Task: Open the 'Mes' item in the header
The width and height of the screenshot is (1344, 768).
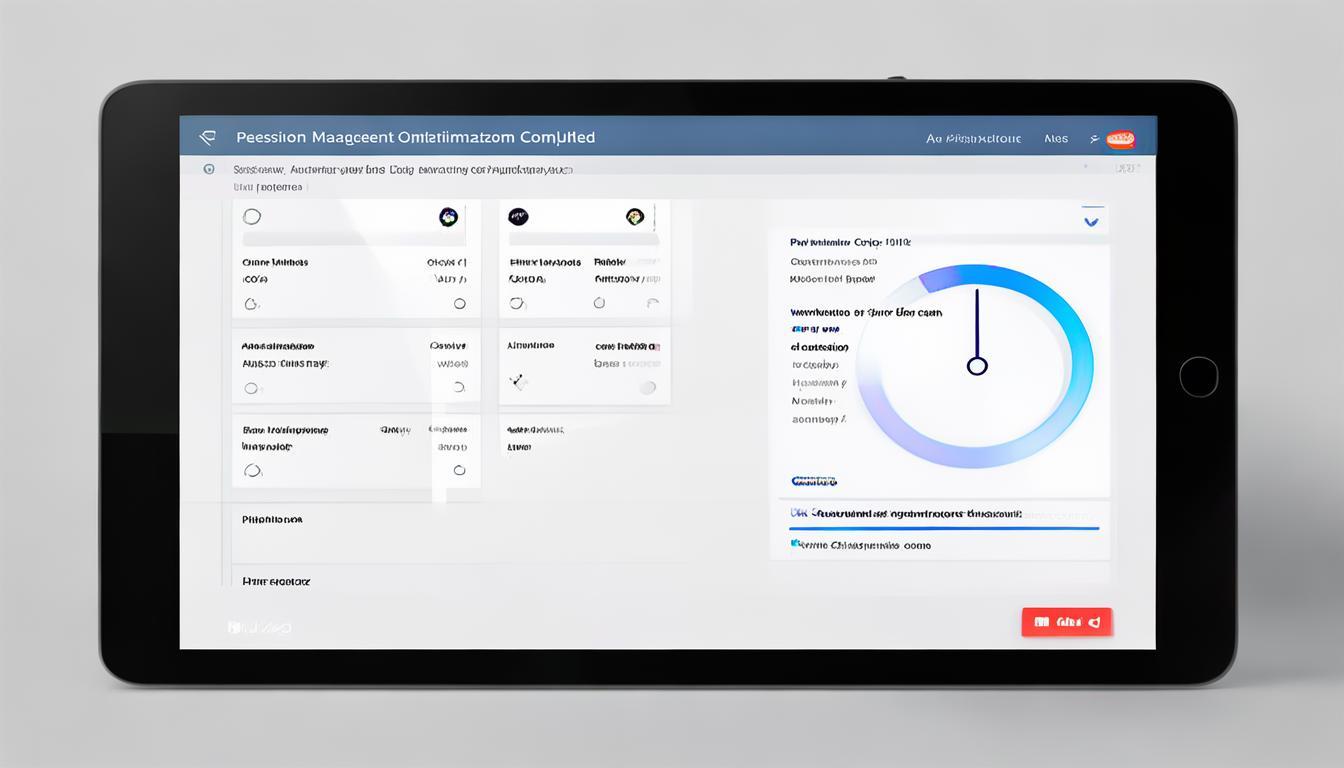Action: [x=1056, y=139]
